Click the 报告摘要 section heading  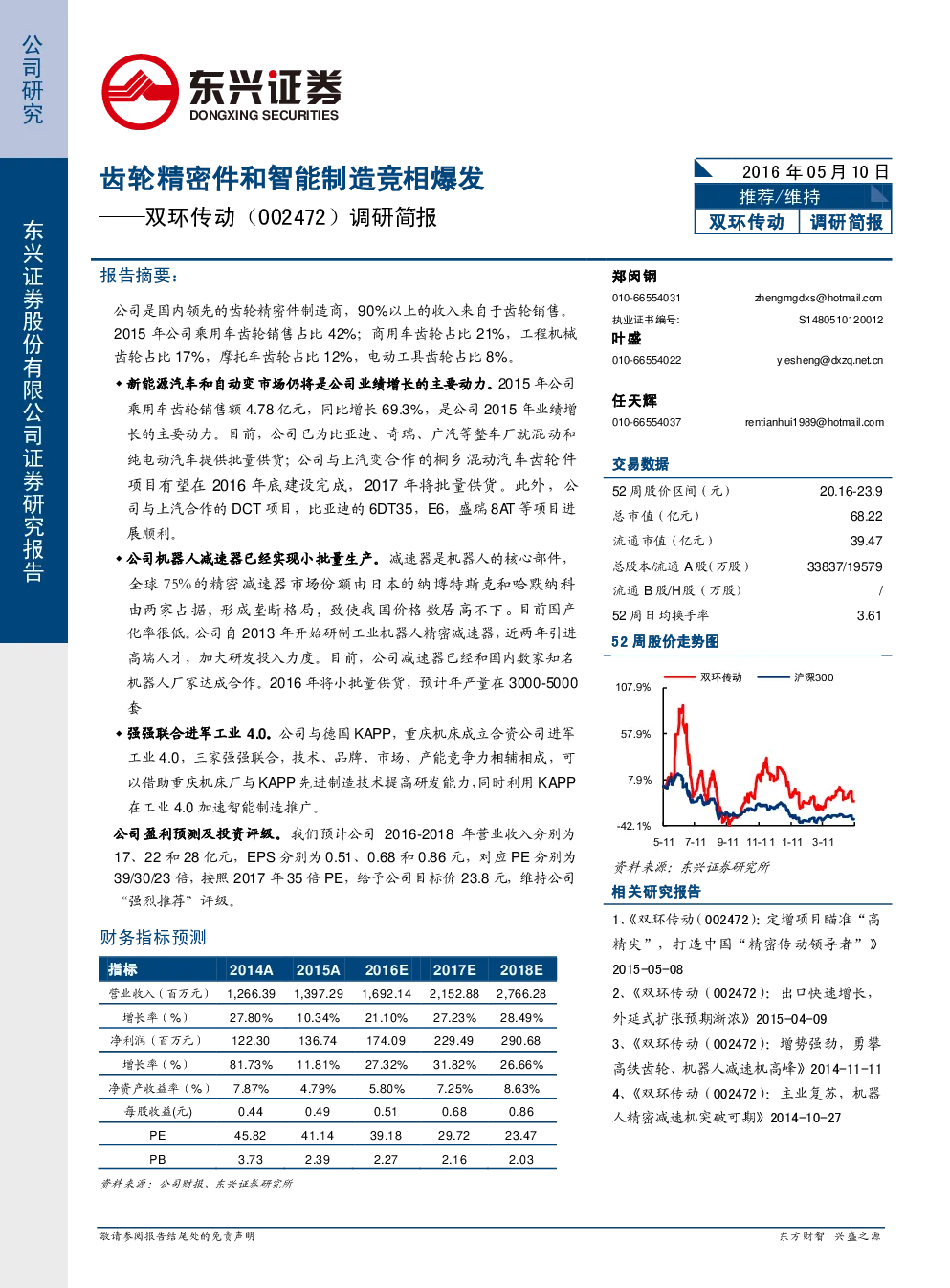tap(139, 276)
